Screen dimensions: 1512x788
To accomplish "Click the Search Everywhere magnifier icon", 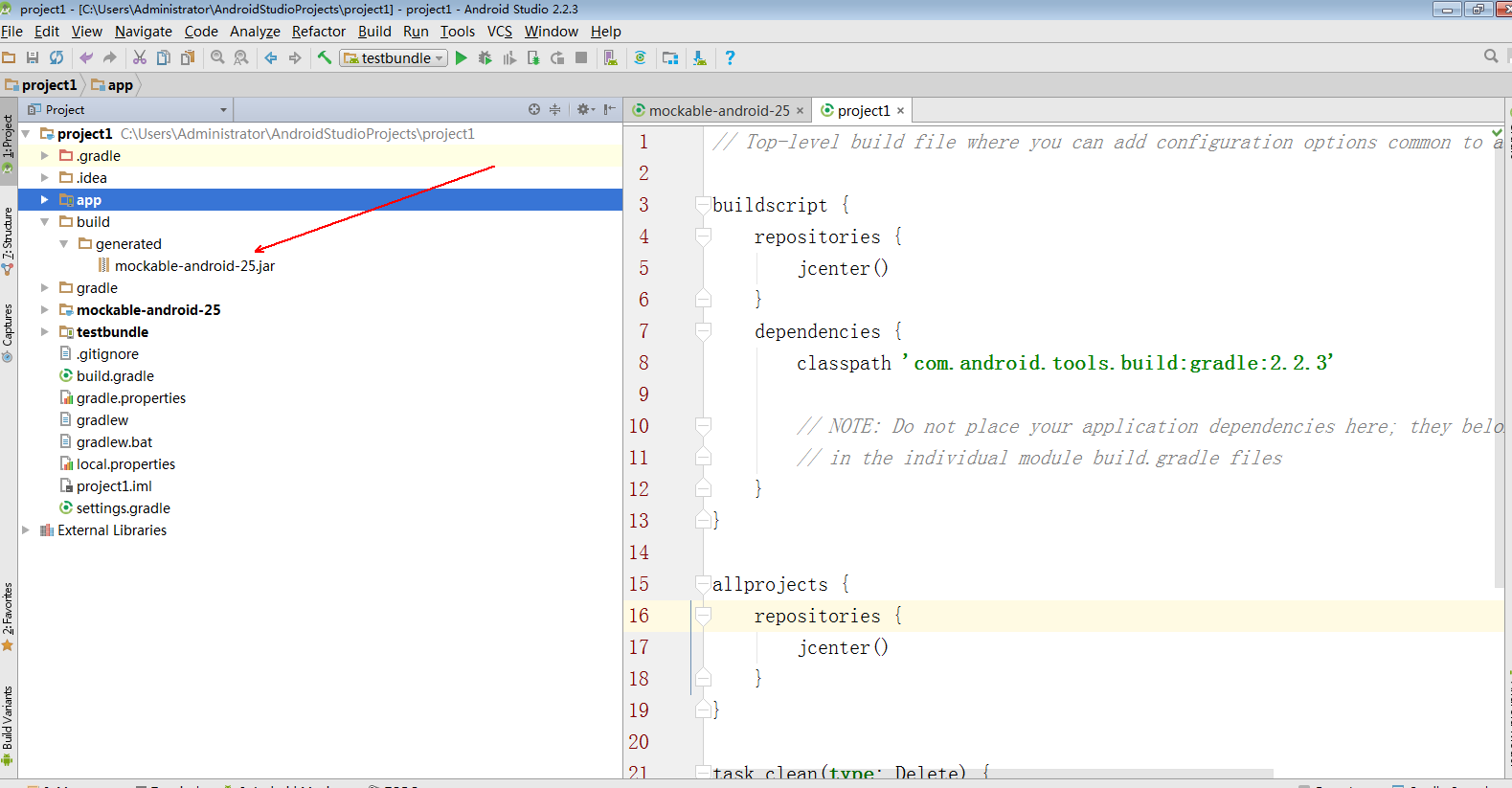I will coord(1491,56).
